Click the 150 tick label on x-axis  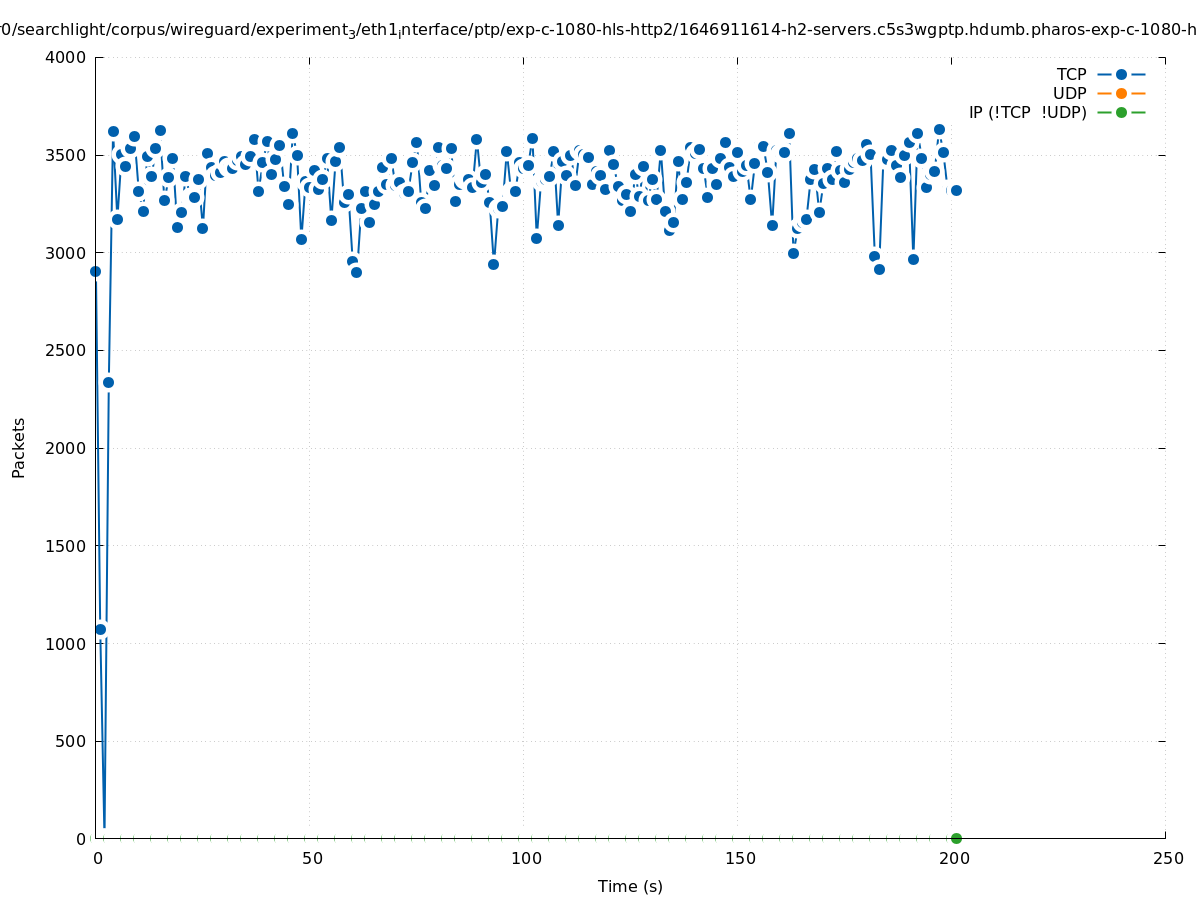tap(738, 858)
